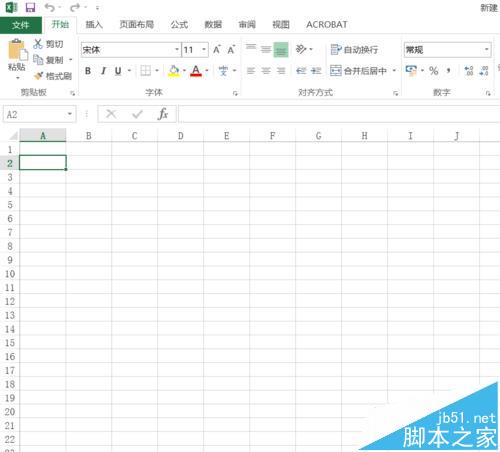The width and height of the screenshot is (500, 452).
Task: Apply yellow fill color to cell
Action: coord(174,71)
